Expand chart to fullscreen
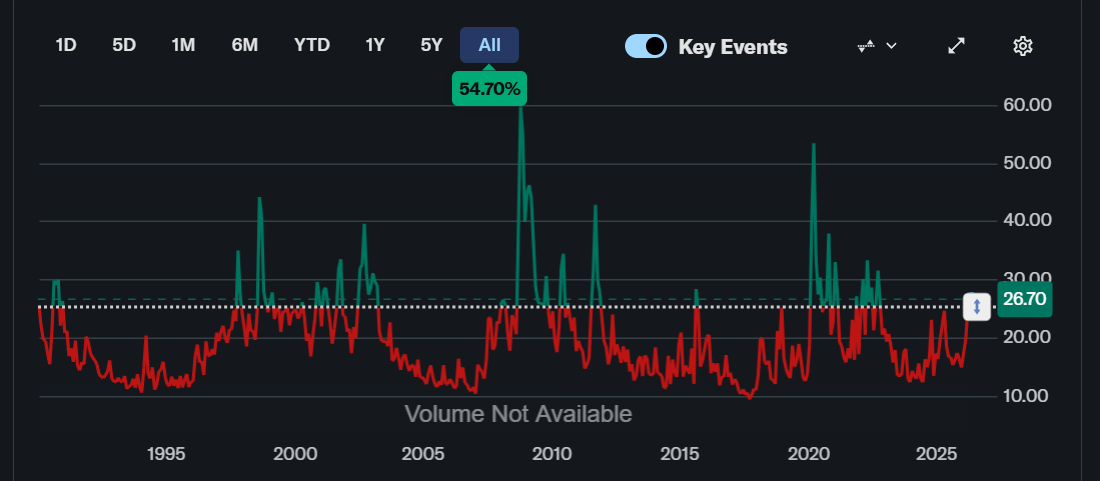Viewport: 1100px width, 481px height. tap(956, 46)
